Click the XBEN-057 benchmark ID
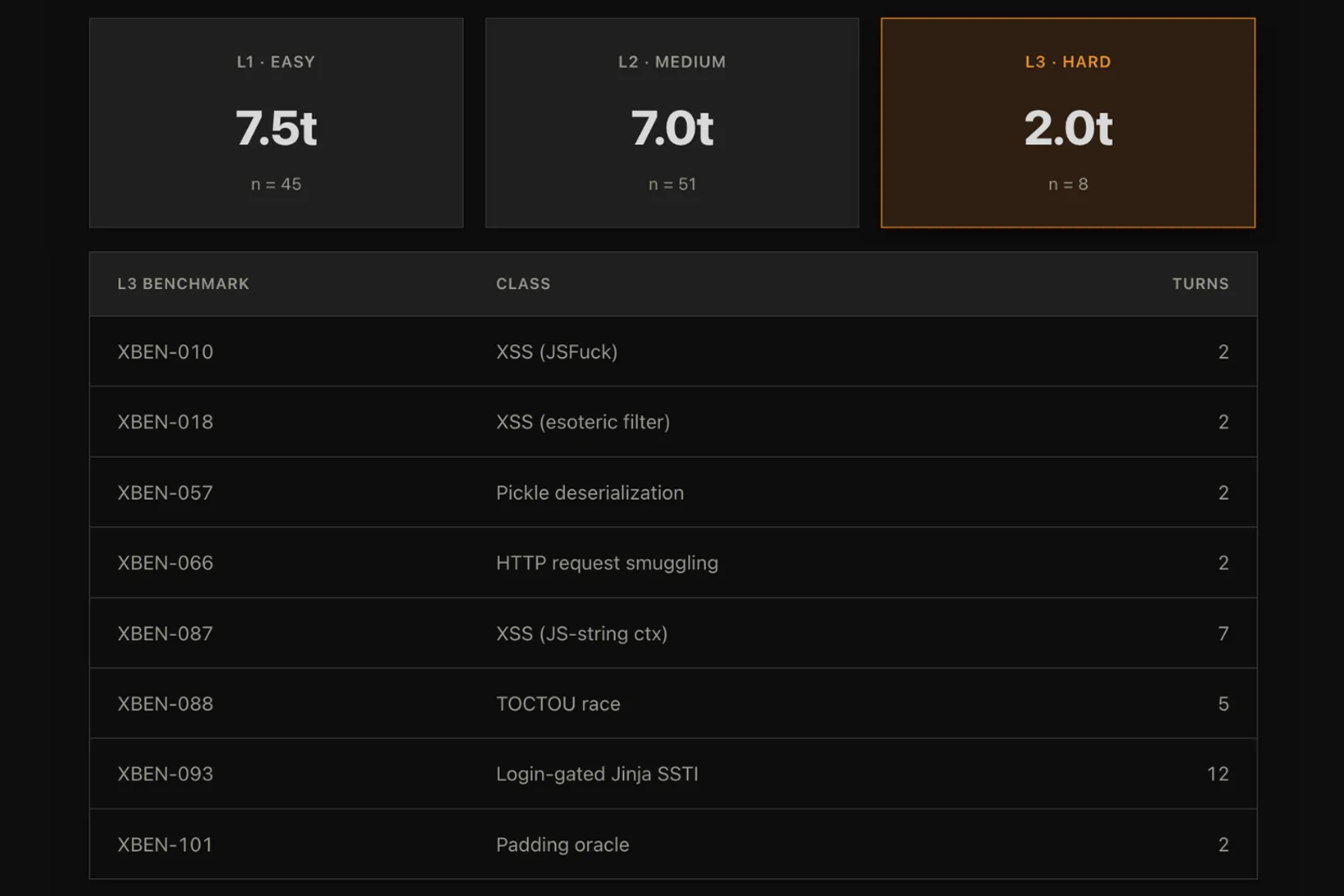Image resolution: width=1344 pixels, height=896 pixels. pyautogui.click(x=165, y=492)
